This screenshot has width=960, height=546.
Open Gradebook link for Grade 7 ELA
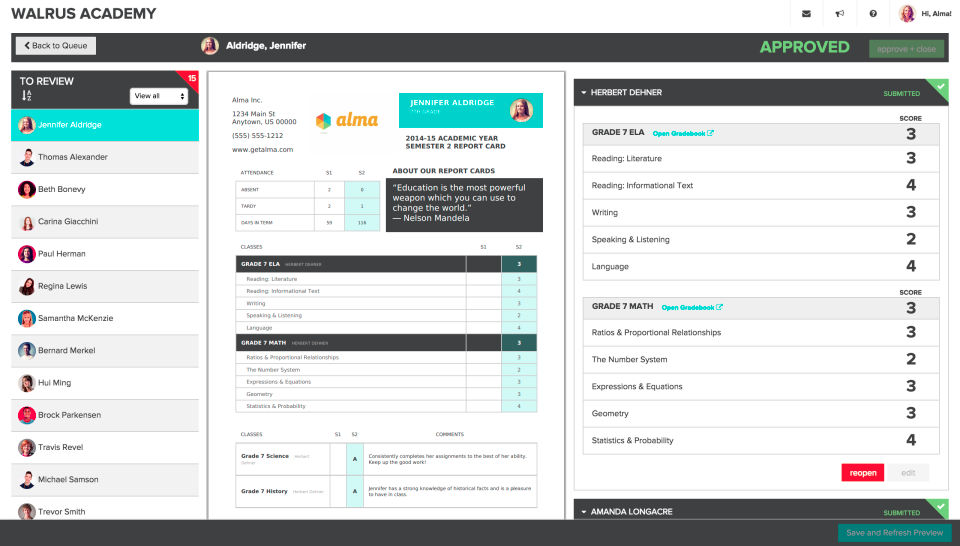click(x=683, y=133)
